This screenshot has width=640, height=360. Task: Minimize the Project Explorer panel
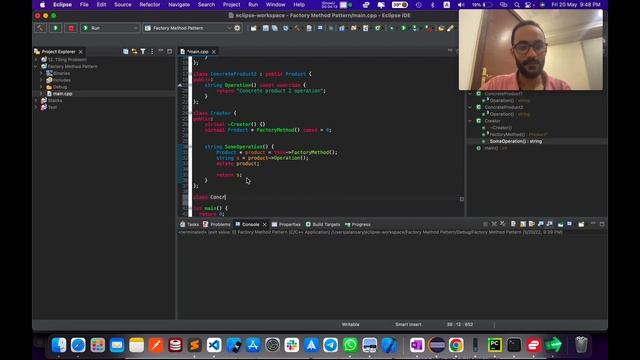coord(161,51)
